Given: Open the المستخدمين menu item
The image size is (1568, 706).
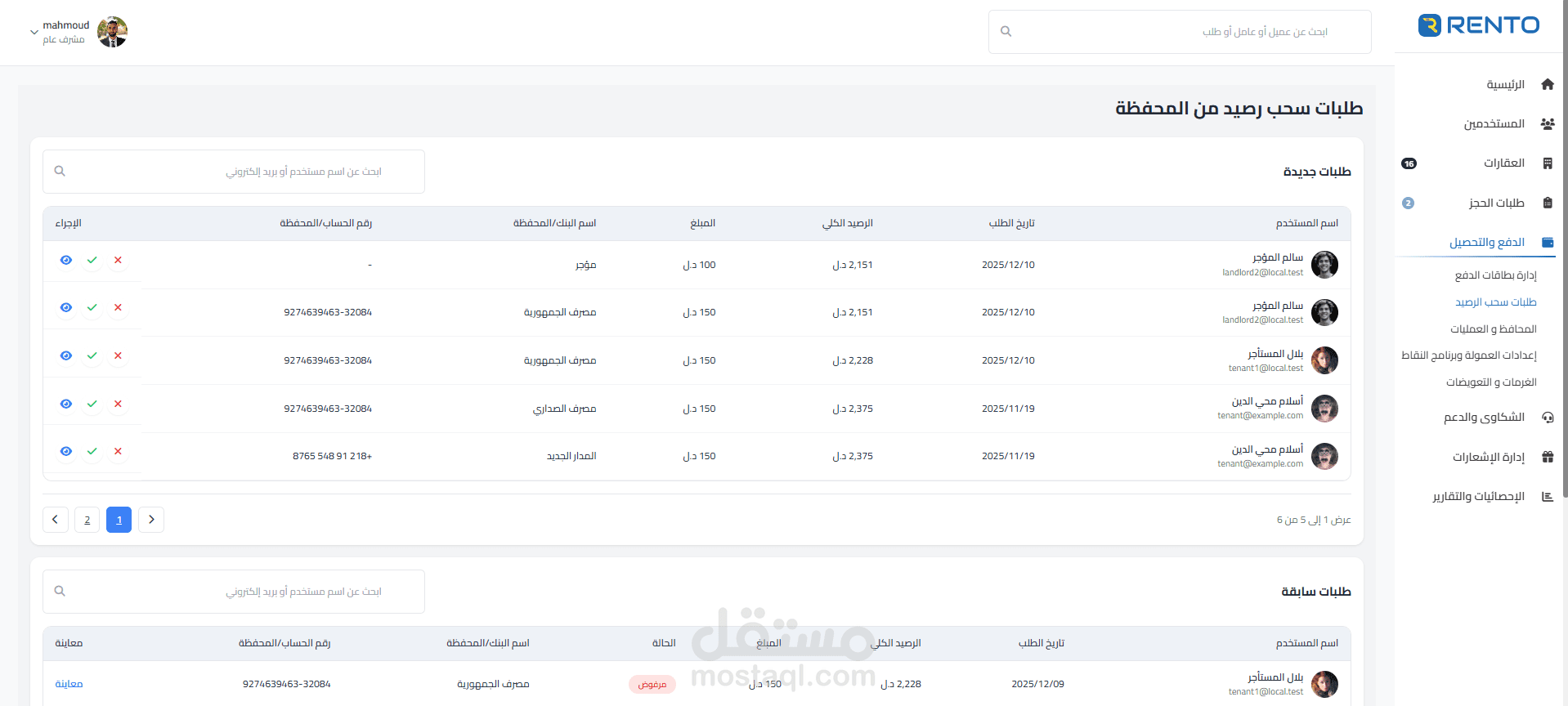Looking at the screenshot, I should [x=1494, y=124].
